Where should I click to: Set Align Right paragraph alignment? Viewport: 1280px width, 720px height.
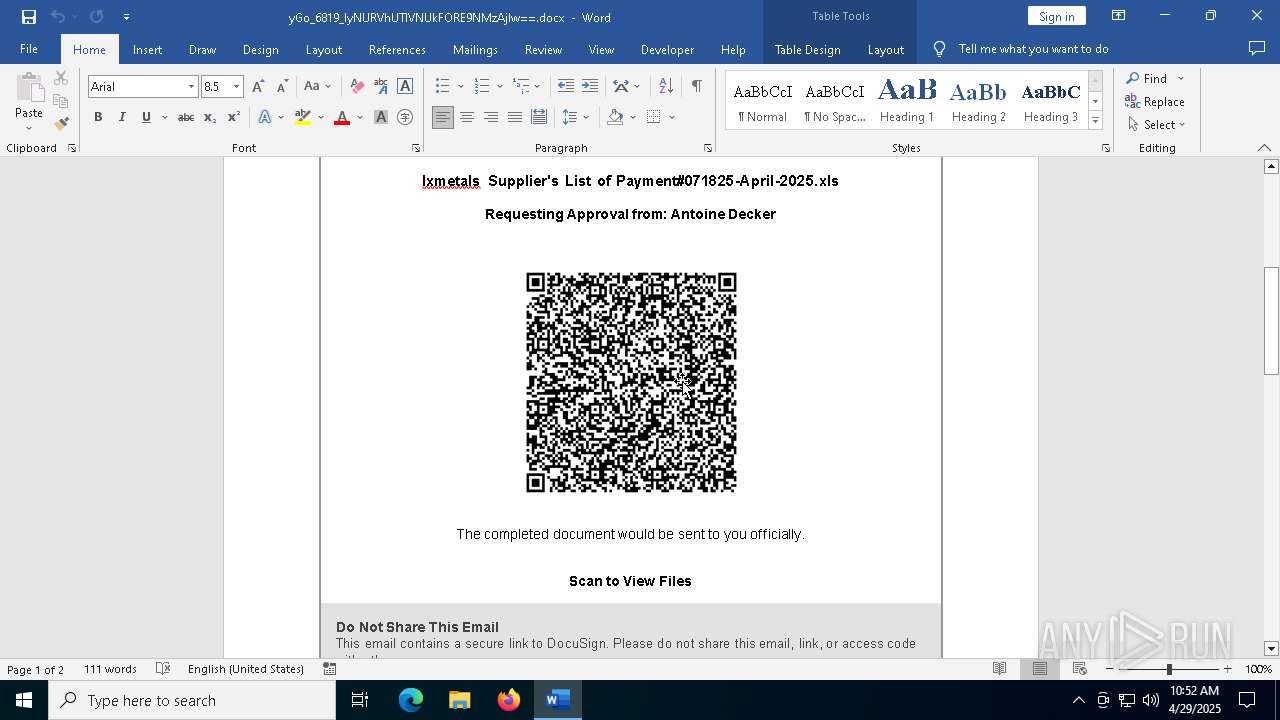tap(491, 118)
